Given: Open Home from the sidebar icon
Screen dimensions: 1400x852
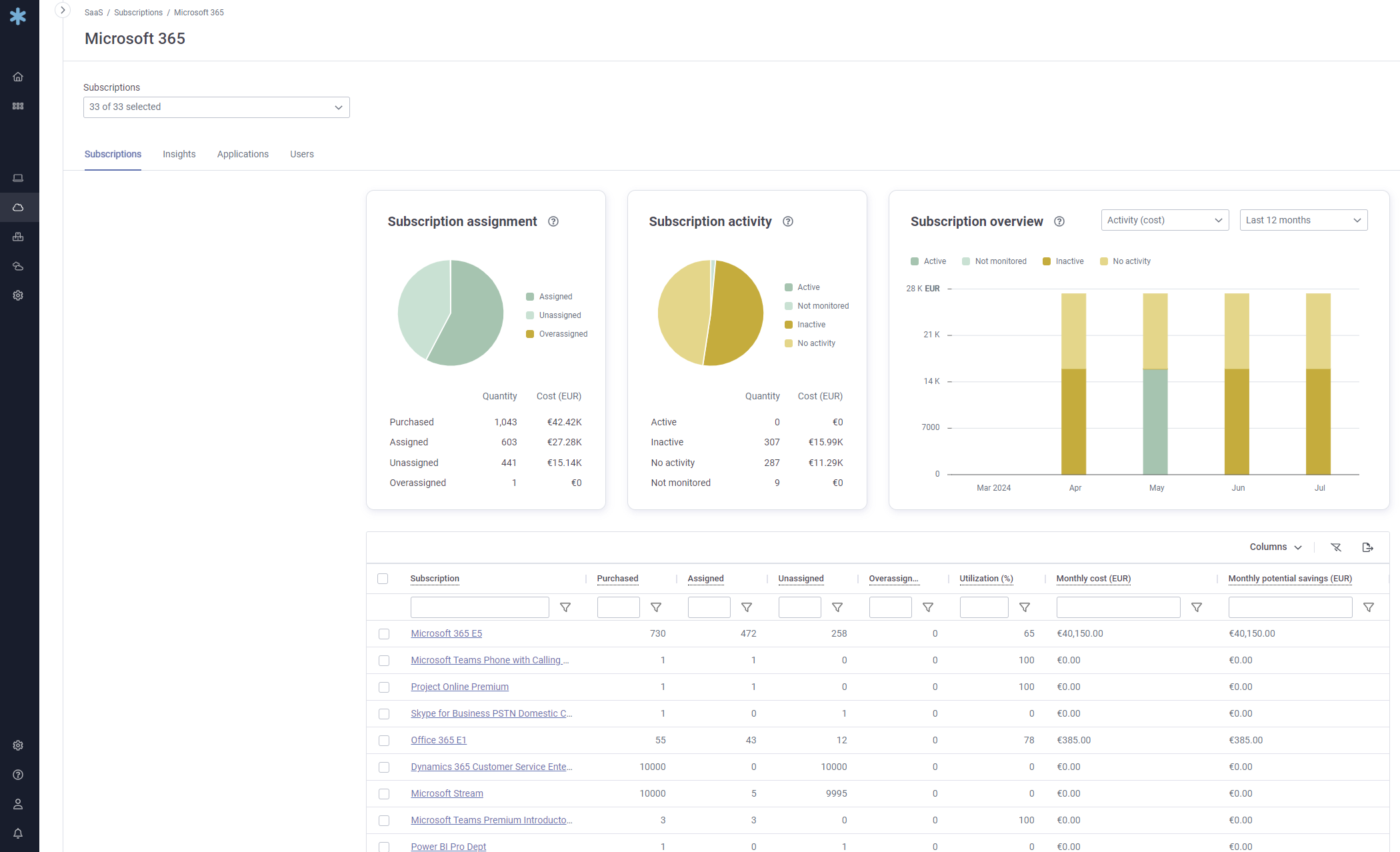Looking at the screenshot, I should [18, 77].
